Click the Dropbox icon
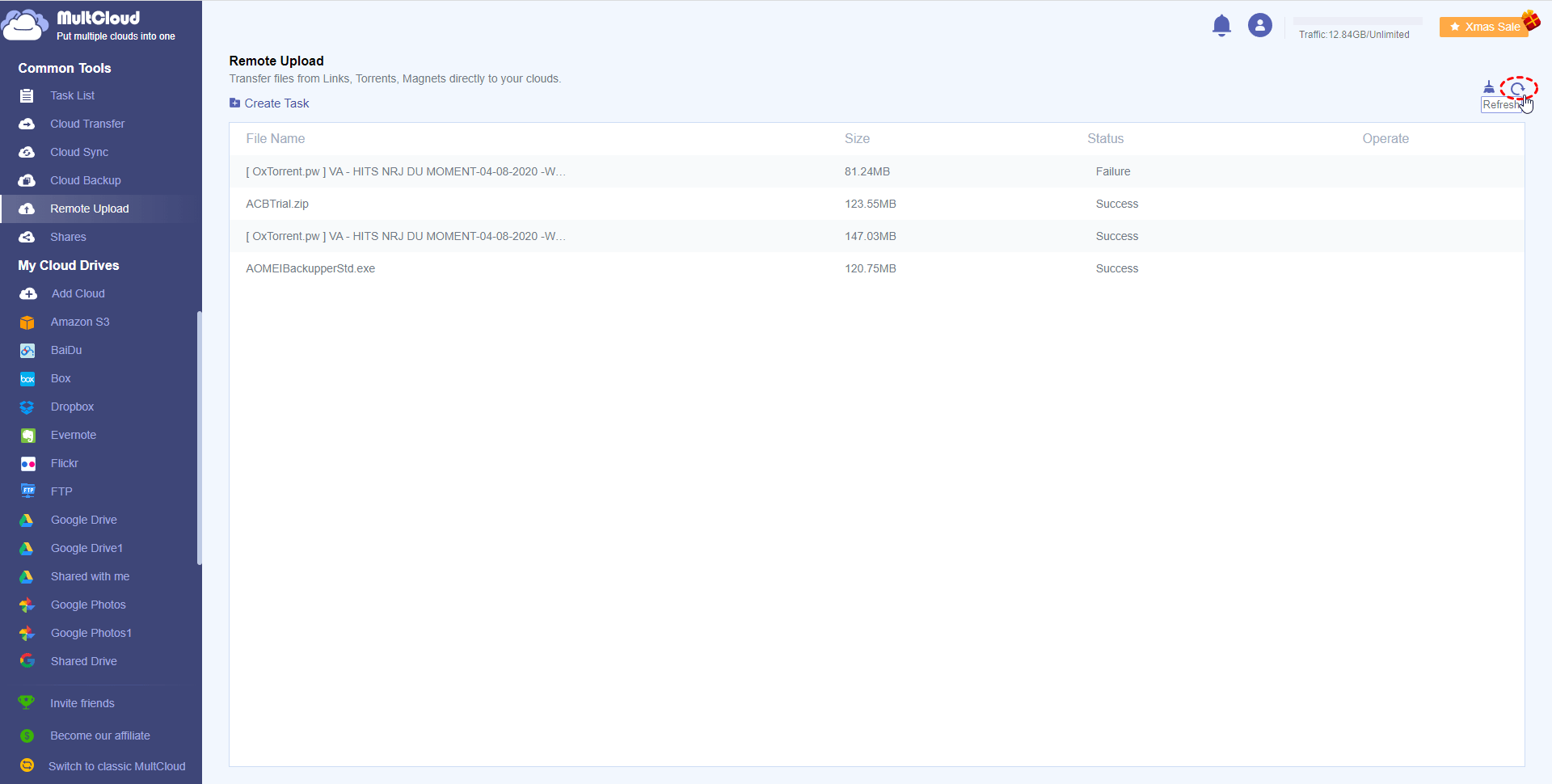The height and width of the screenshot is (784, 1552). pyautogui.click(x=27, y=407)
